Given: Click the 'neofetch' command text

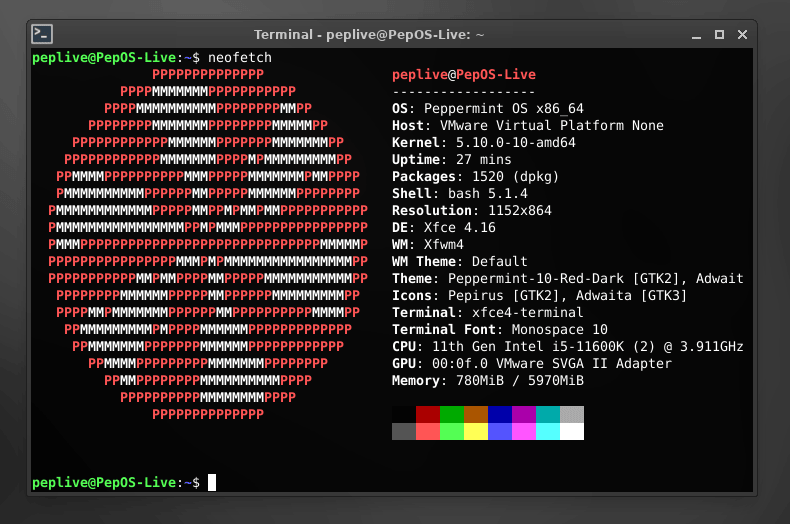Looking at the screenshot, I should point(240,58).
